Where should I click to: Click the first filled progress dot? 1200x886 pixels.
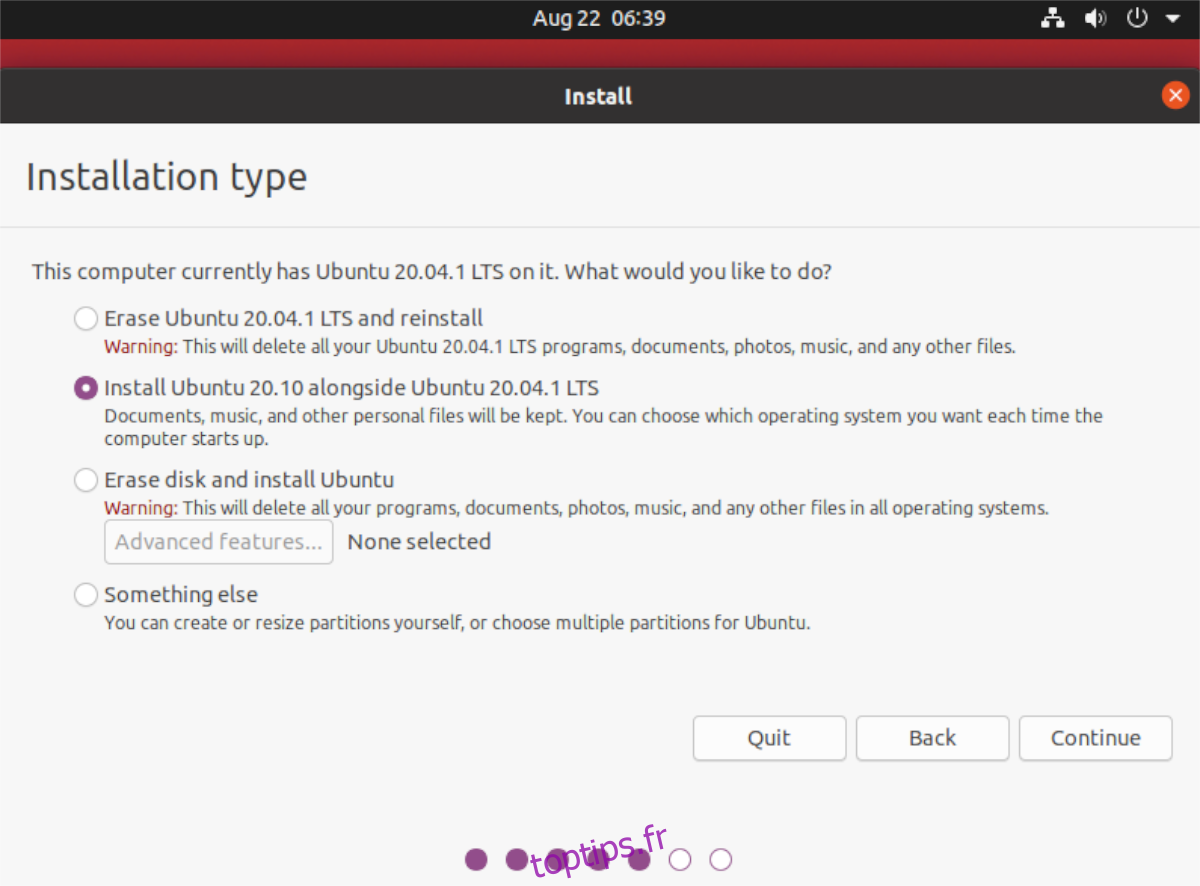(x=476, y=859)
